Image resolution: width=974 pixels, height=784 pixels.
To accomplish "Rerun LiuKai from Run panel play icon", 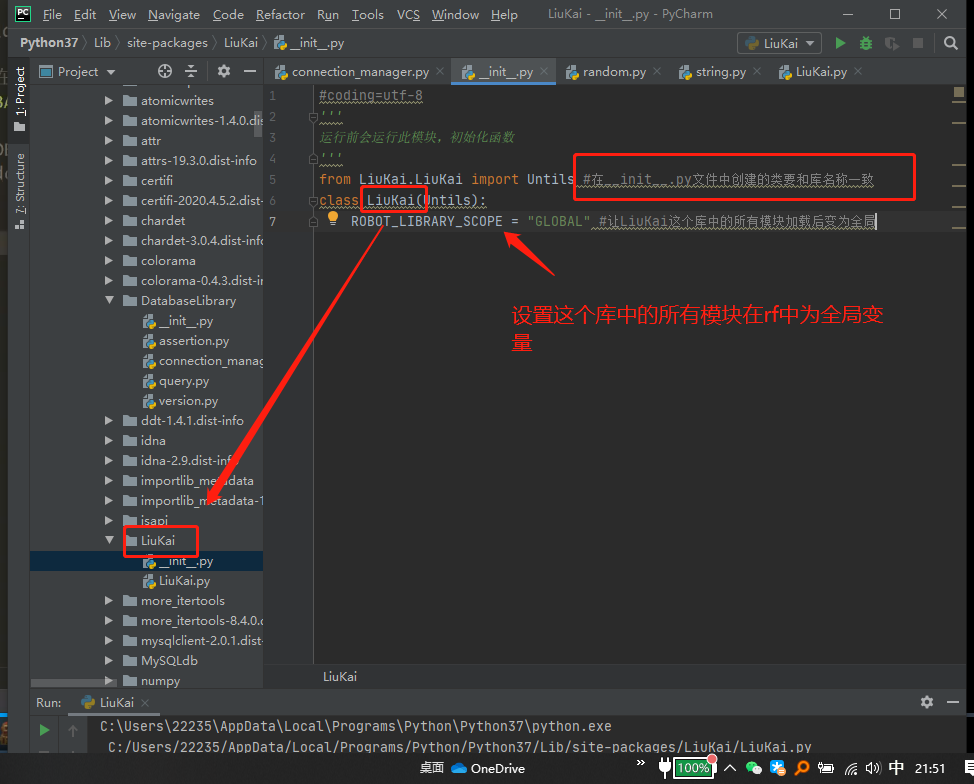I will (44, 730).
